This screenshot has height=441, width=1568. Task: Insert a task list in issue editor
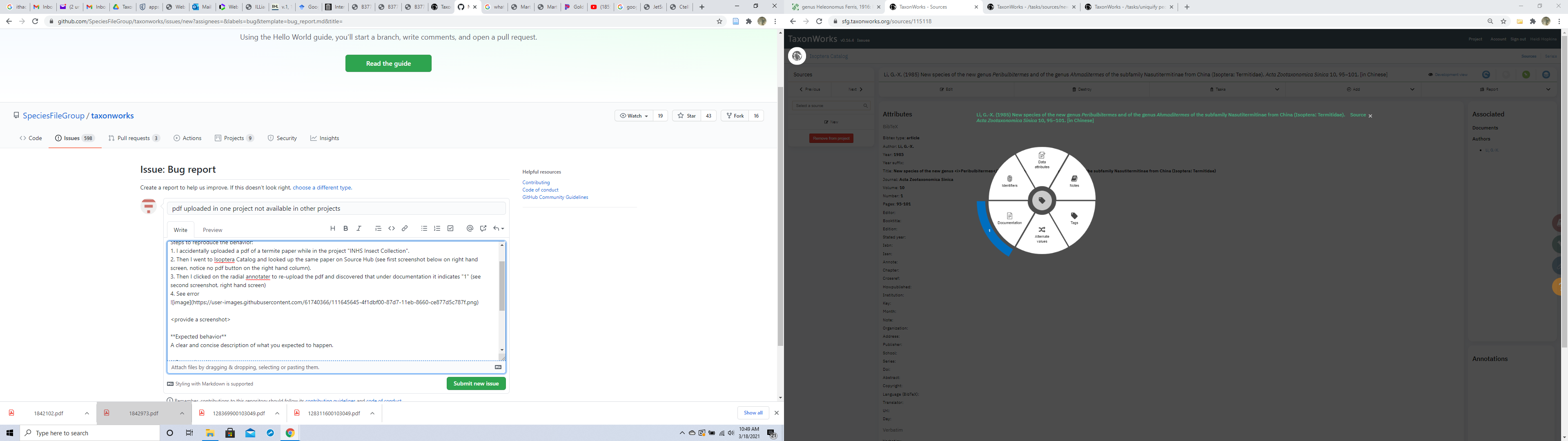point(450,228)
